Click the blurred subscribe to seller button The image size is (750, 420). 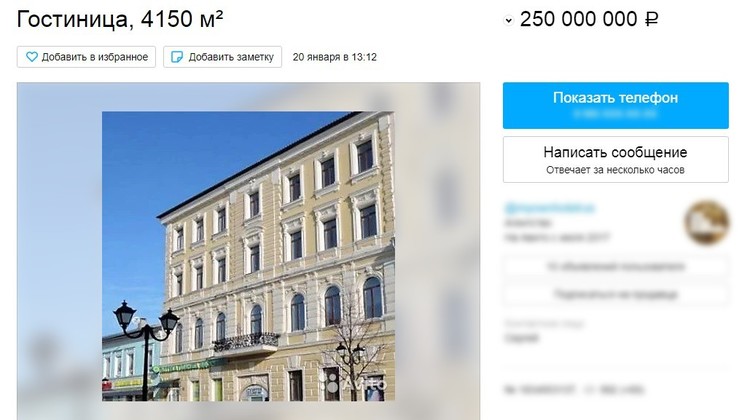(x=616, y=294)
